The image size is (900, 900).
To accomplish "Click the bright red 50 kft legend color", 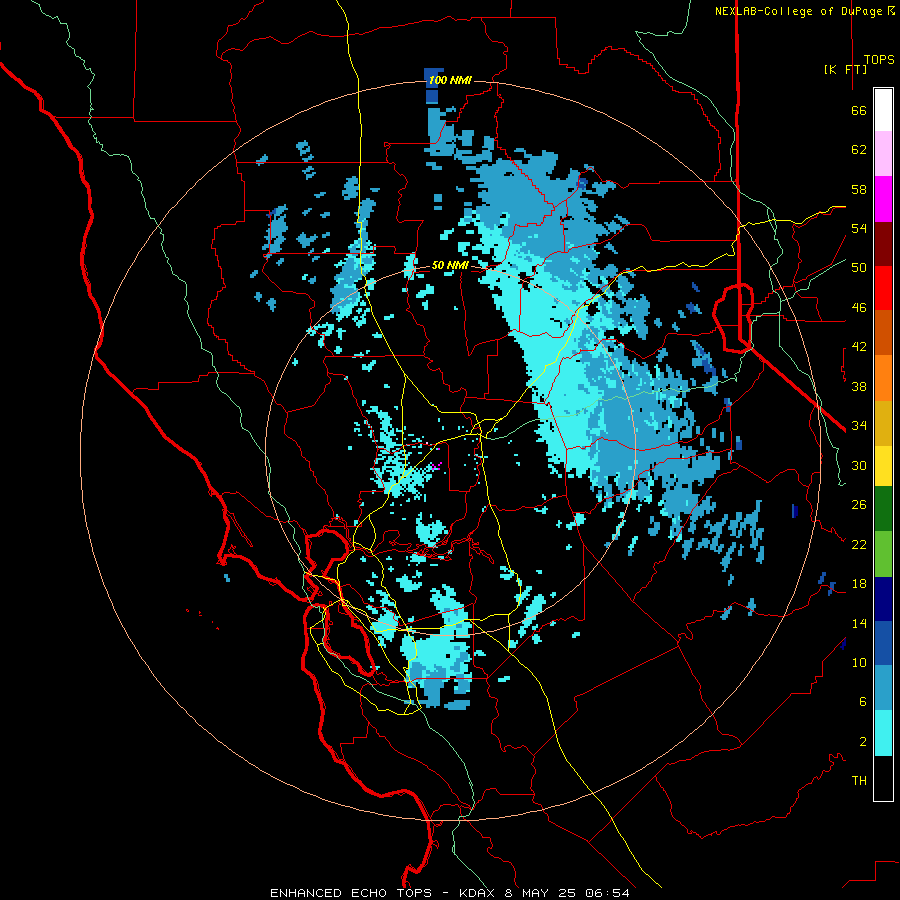I will (x=883, y=288).
